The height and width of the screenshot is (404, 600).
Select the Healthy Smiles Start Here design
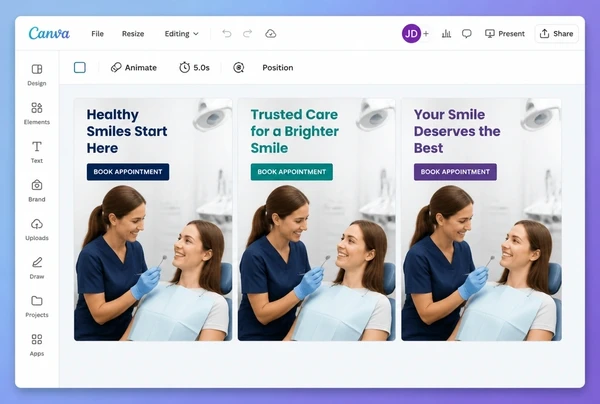pos(153,220)
